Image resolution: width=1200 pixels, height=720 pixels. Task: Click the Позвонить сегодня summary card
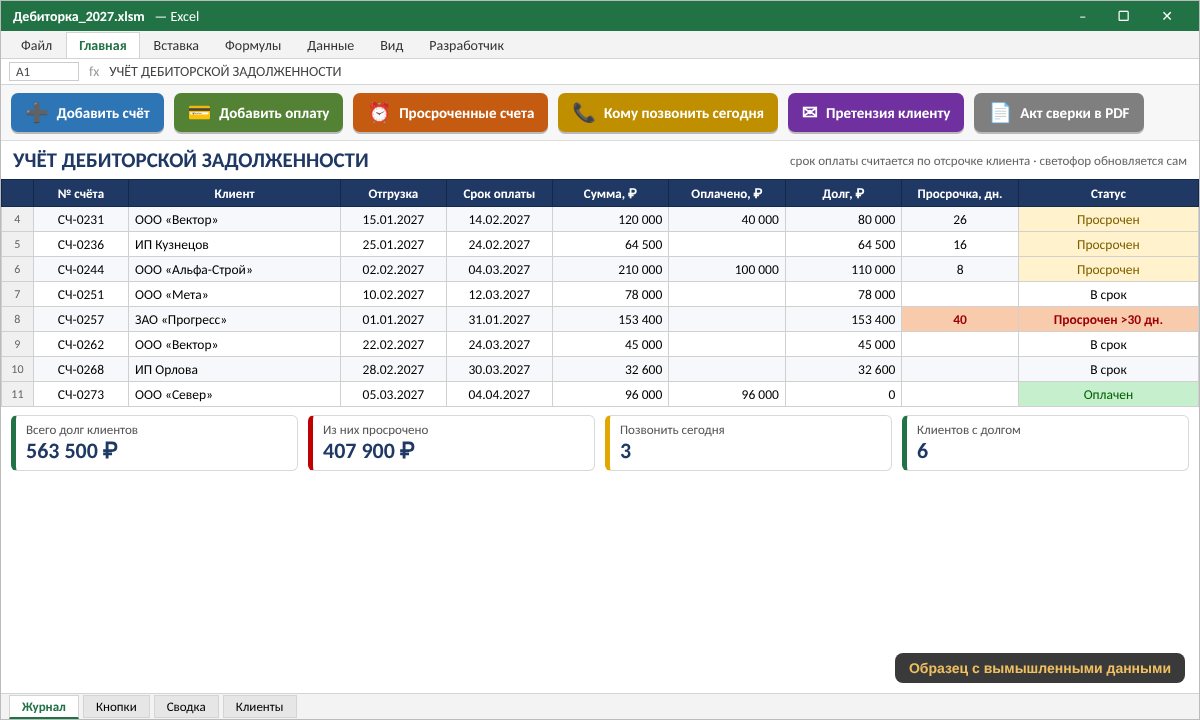point(748,443)
